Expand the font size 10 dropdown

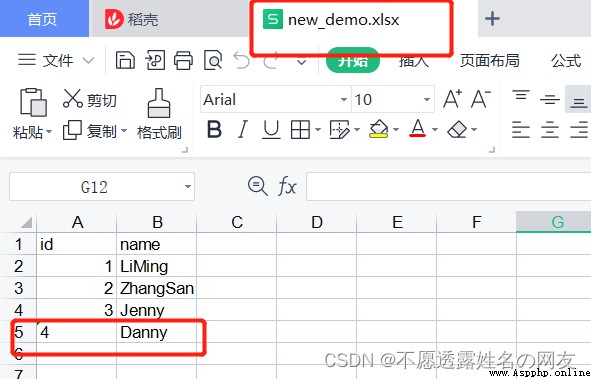click(x=427, y=99)
